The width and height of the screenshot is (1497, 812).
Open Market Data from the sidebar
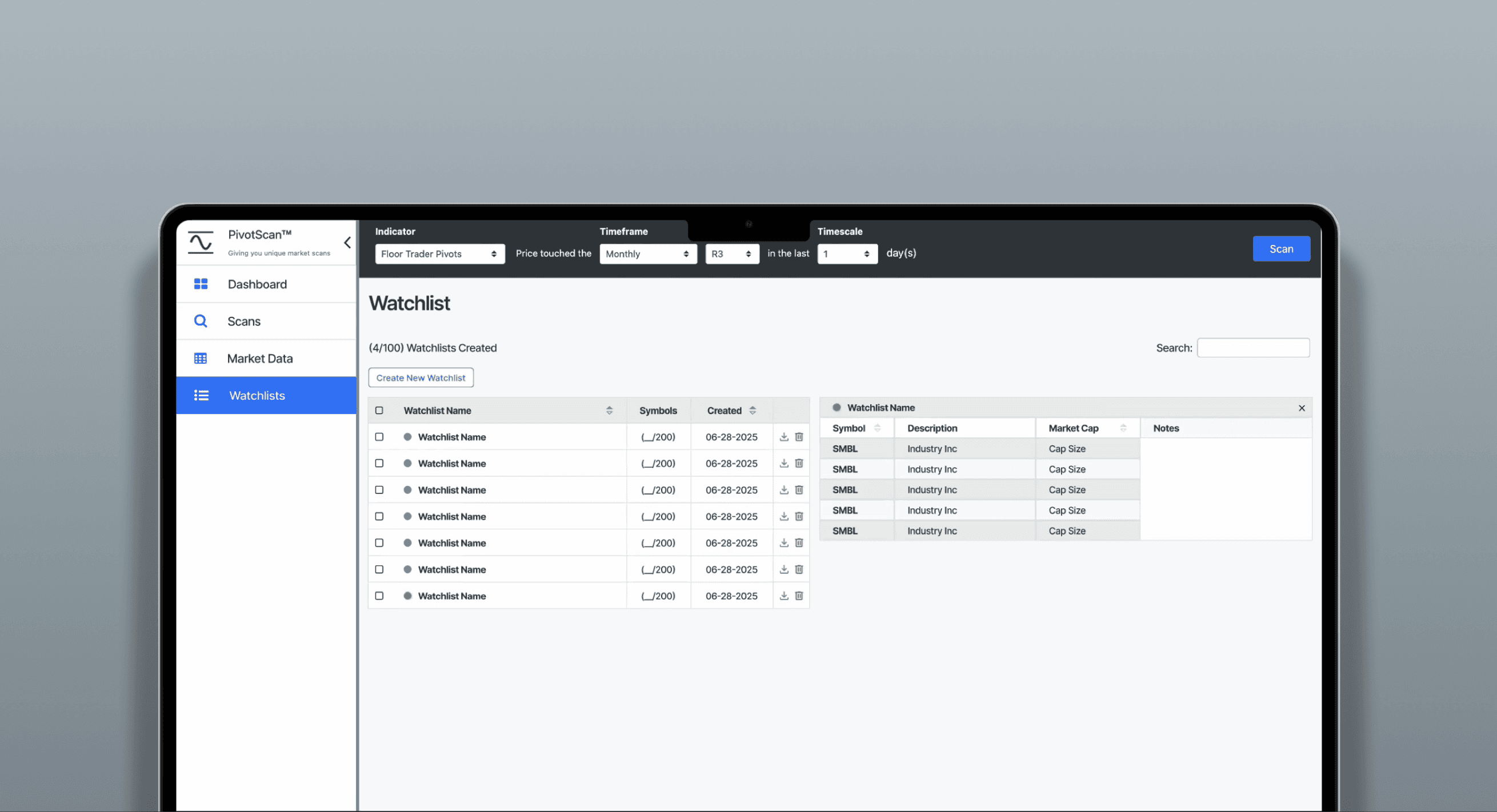tap(266, 359)
